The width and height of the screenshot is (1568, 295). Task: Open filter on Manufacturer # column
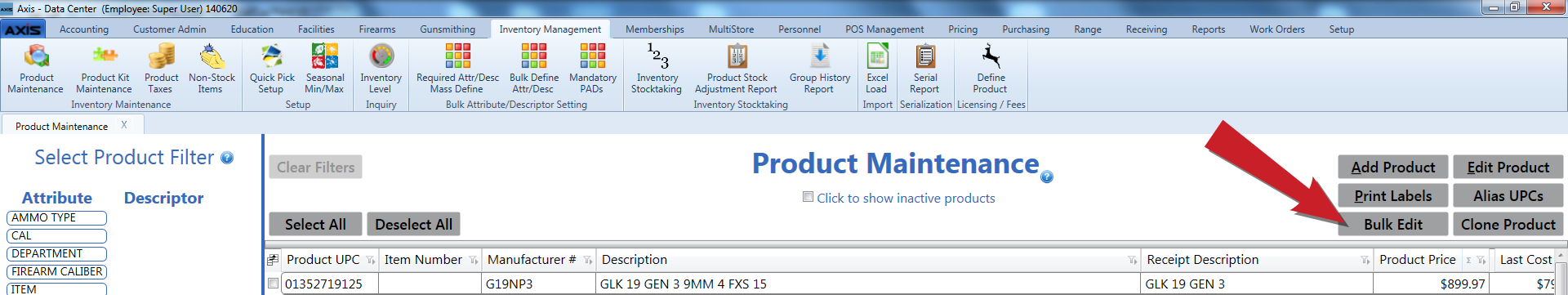[x=587, y=261]
